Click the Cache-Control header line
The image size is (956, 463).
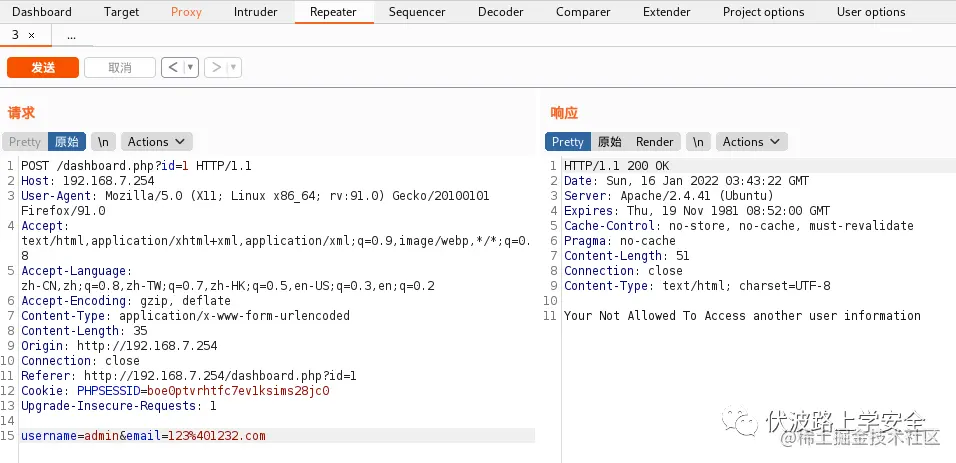[x=739, y=226]
